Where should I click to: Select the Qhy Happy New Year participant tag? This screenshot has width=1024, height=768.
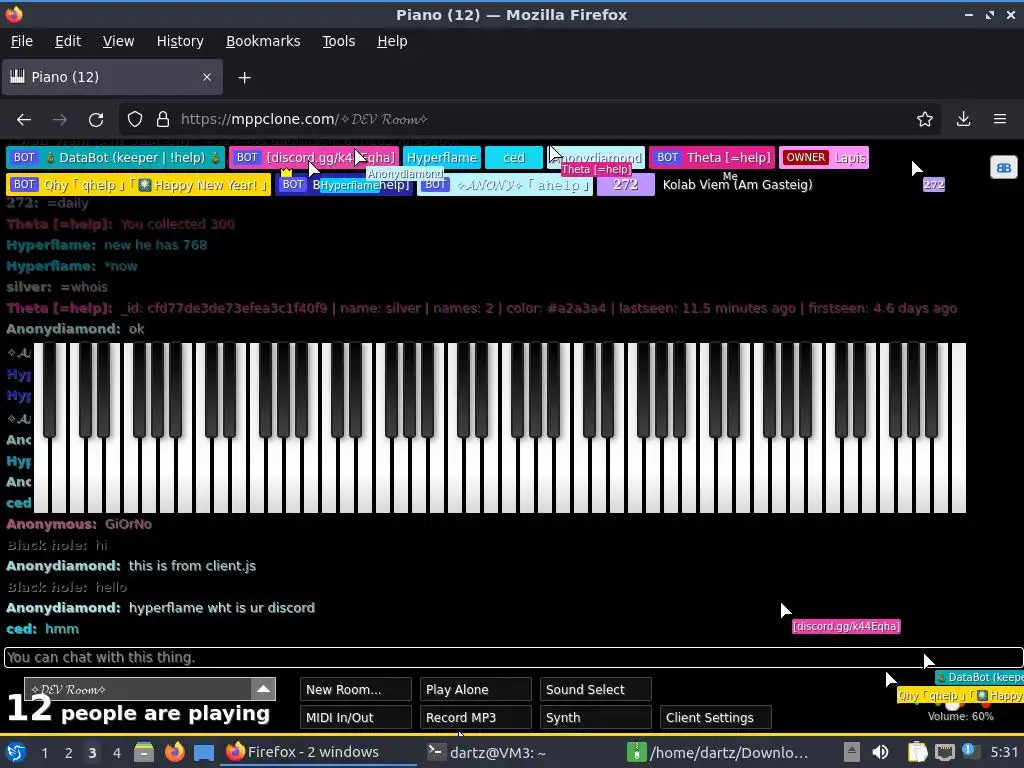[x=138, y=185]
